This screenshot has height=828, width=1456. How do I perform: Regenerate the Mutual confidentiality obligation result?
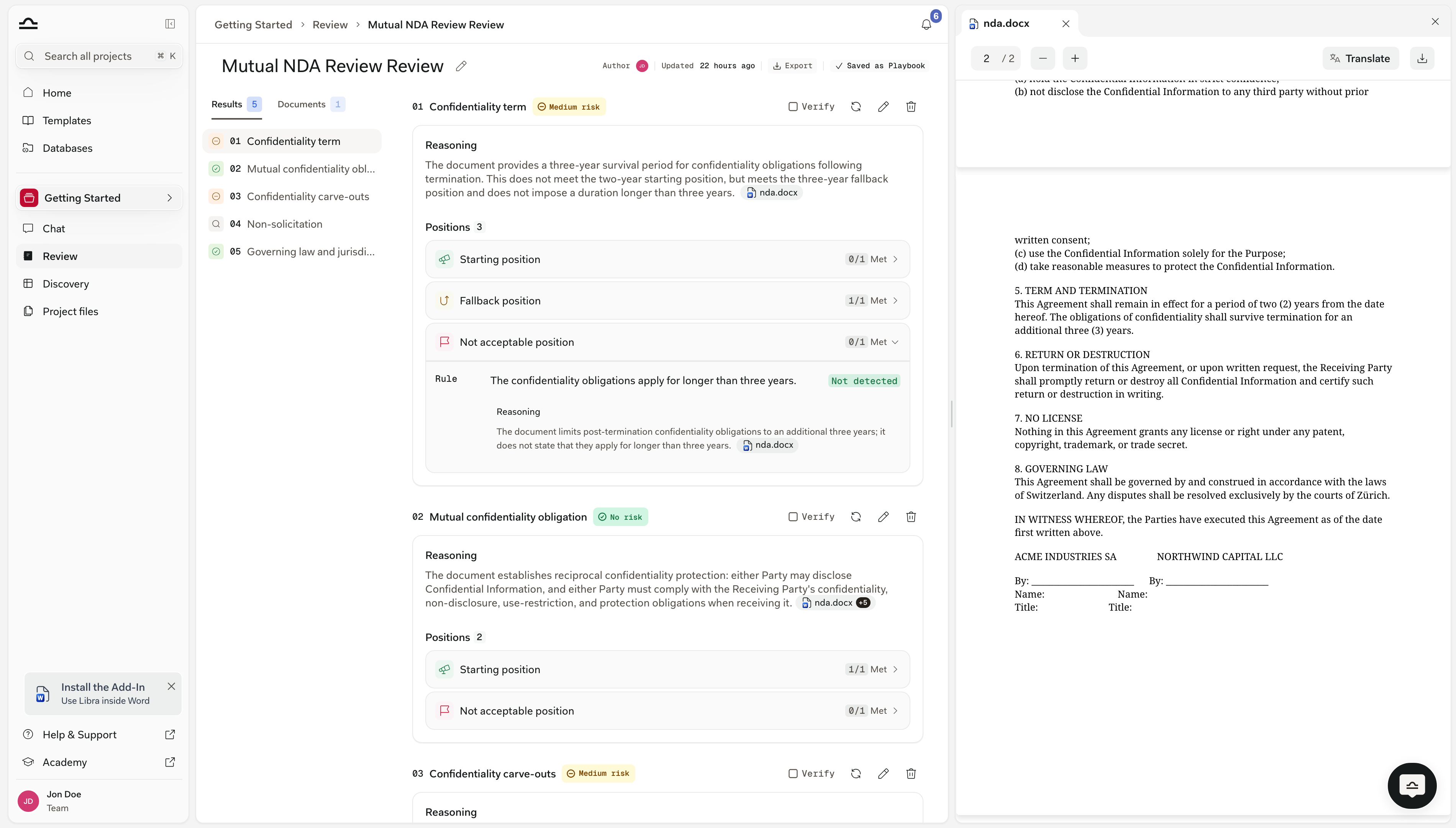pyautogui.click(x=856, y=517)
